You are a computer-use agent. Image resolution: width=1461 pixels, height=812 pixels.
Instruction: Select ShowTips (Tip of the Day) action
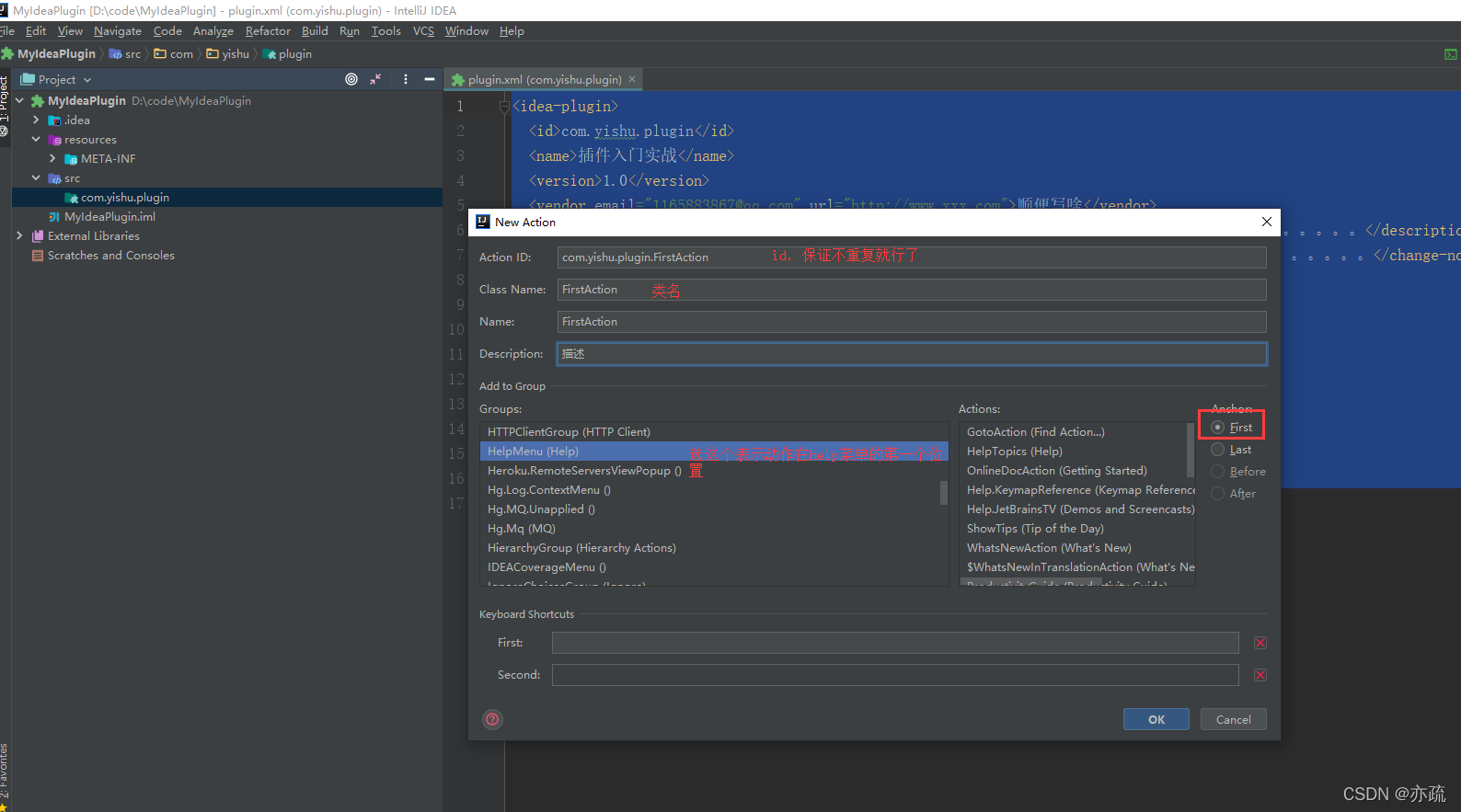pos(1073,529)
